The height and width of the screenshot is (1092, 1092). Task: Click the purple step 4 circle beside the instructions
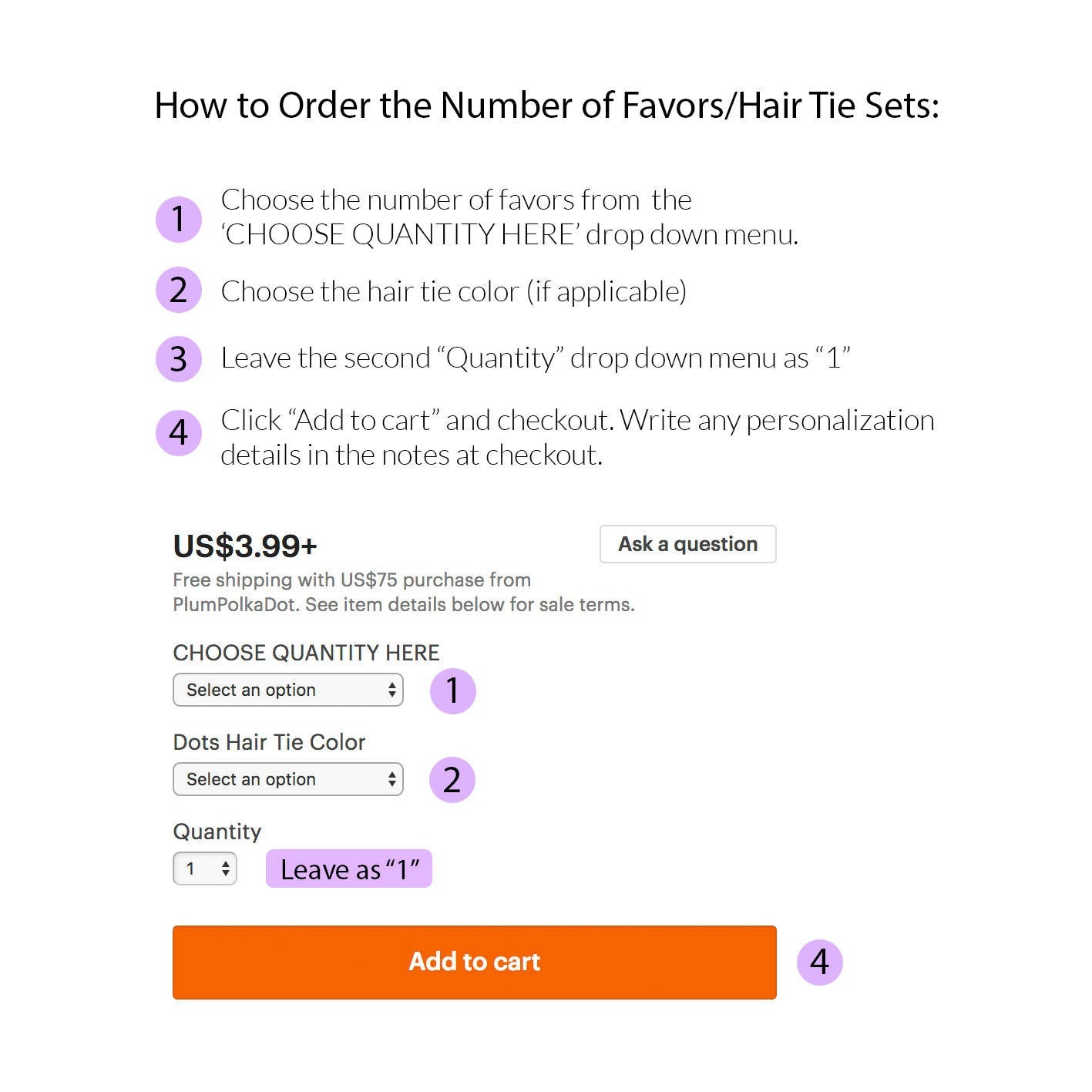(178, 432)
